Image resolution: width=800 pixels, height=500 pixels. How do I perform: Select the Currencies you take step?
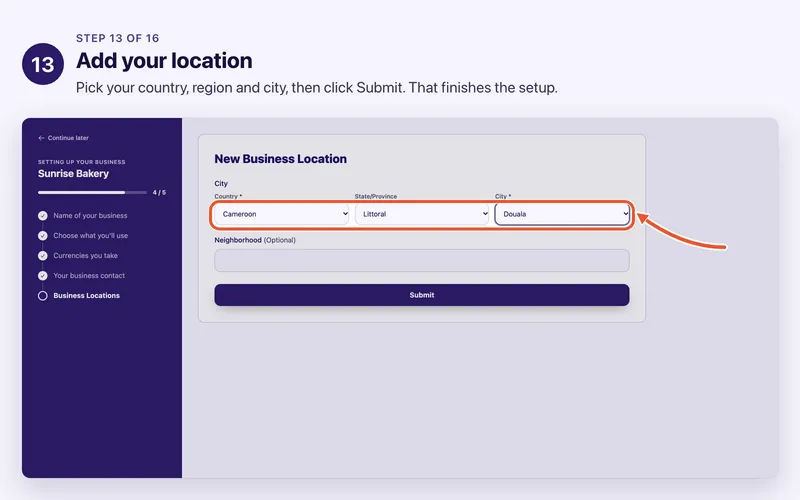click(85, 256)
